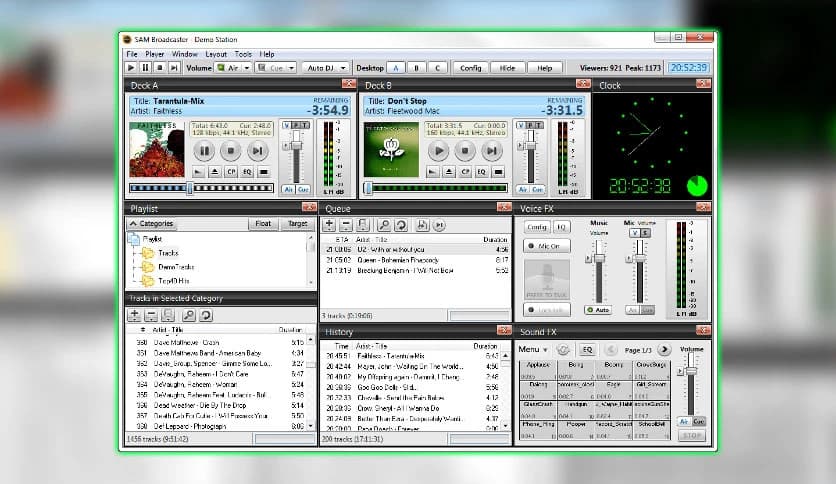Image resolution: width=836 pixels, height=484 pixels.
Task: Go to previous Sound FX page
Action: [611, 350]
